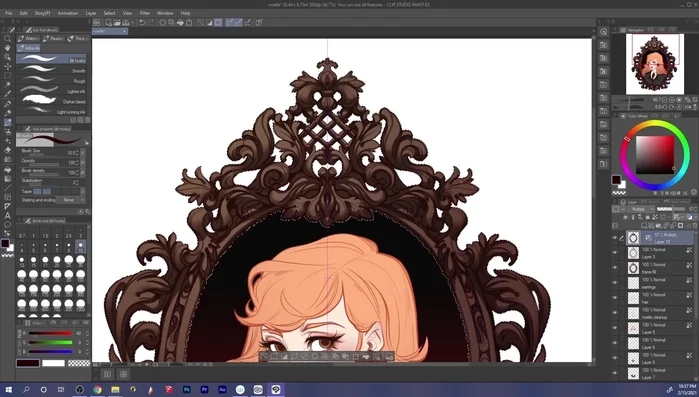Hide the Layer 5 layer

pyautogui.click(x=615, y=328)
